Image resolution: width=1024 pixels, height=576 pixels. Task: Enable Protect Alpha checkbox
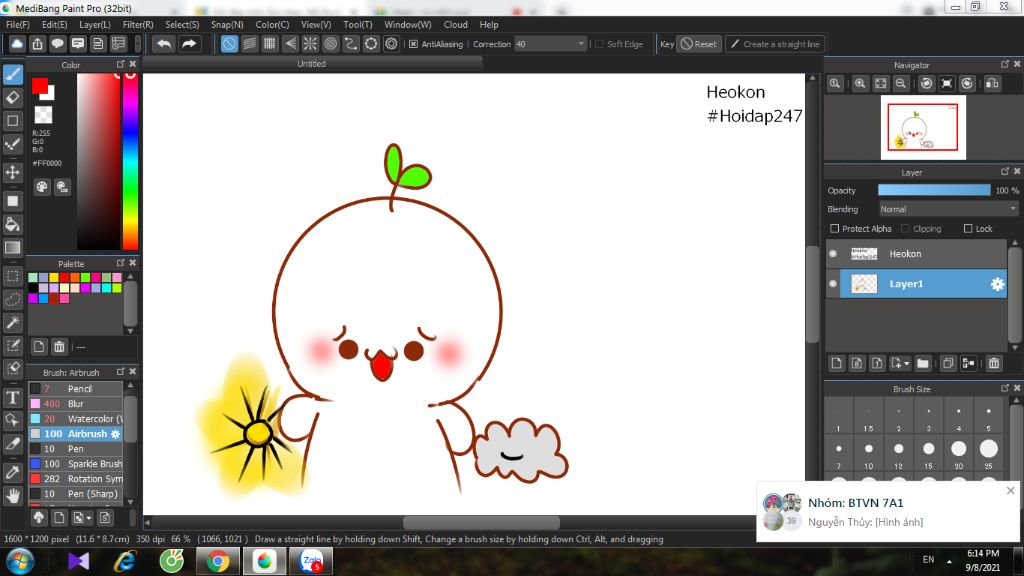[x=835, y=229]
